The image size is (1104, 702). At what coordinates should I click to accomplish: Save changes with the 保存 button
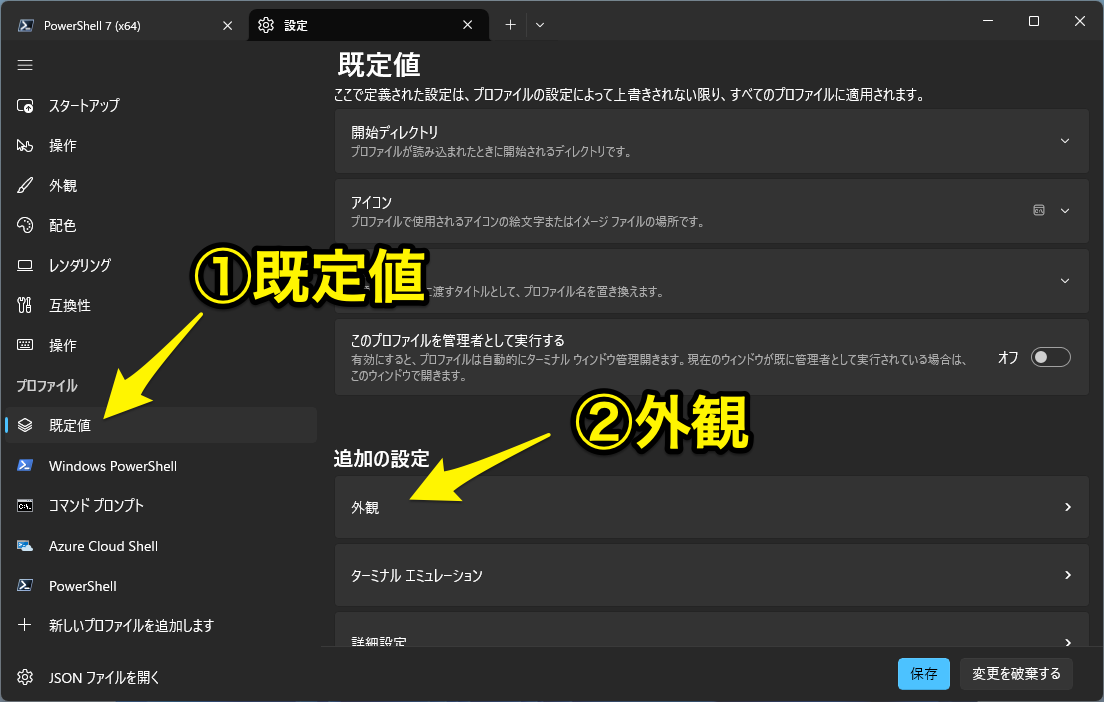pos(923,673)
